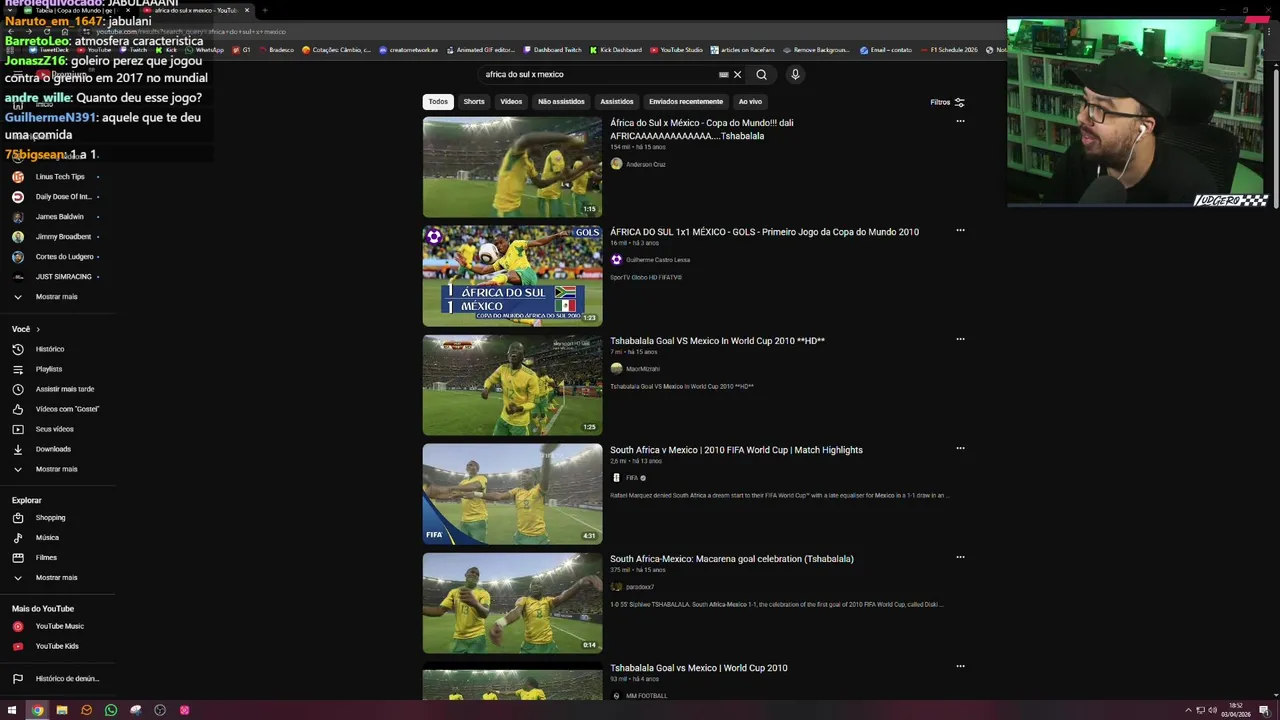Open F1 Schedule 2026 bookmark

pyautogui.click(x=948, y=50)
